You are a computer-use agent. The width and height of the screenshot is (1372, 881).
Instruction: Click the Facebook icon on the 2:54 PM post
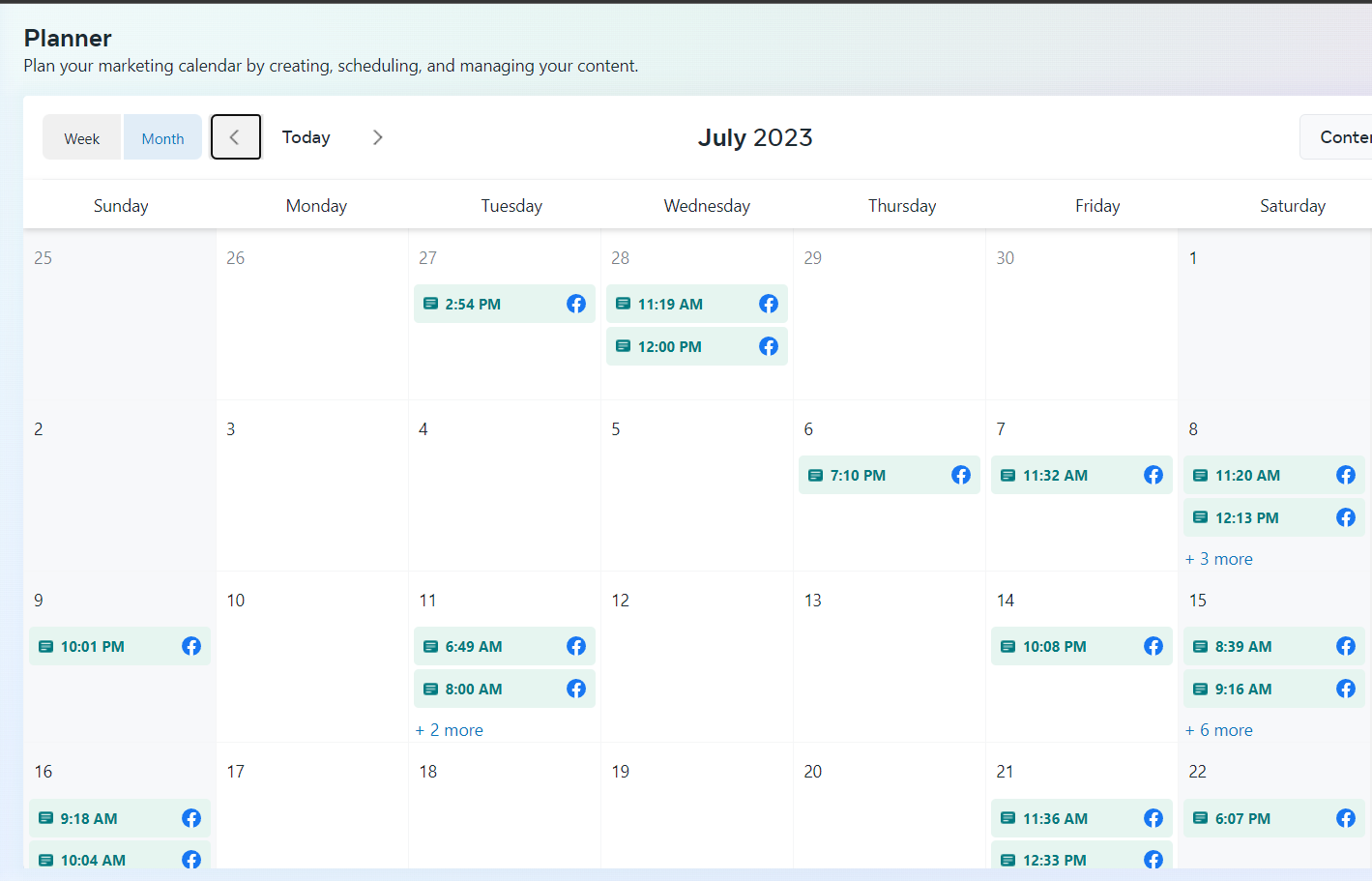pyautogui.click(x=576, y=304)
